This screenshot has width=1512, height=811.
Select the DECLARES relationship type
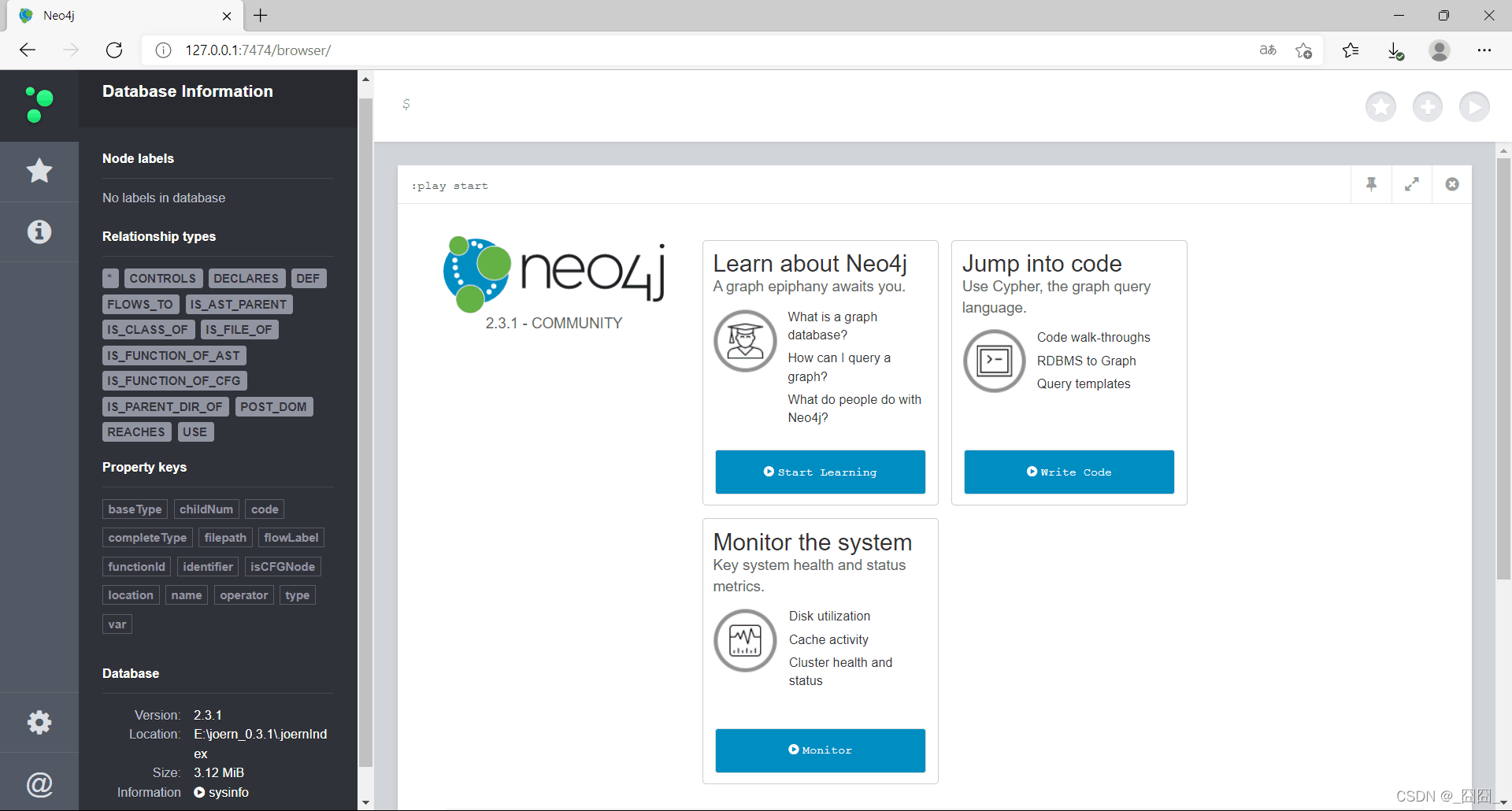(x=246, y=279)
